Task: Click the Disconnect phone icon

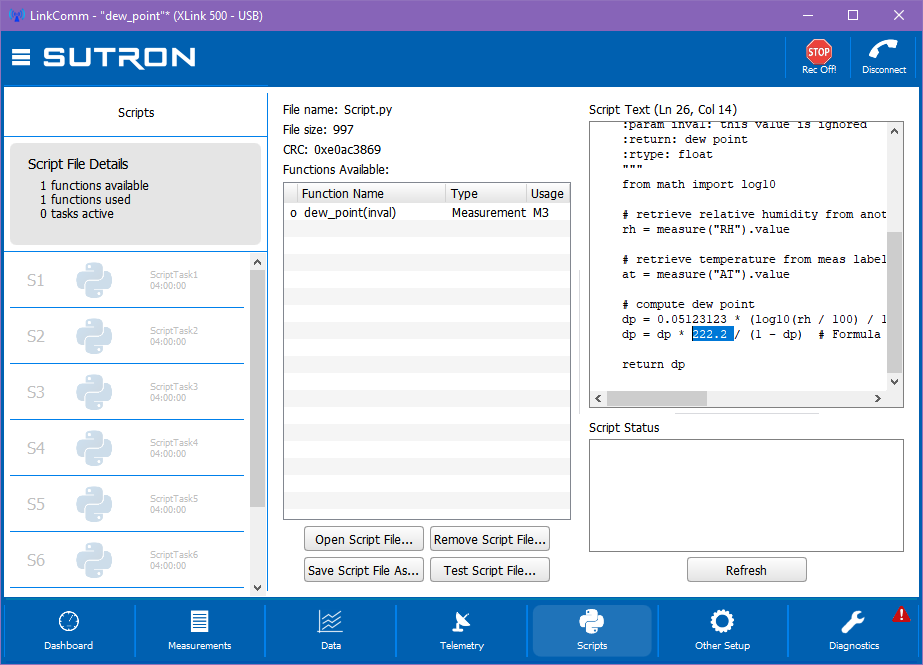Action: [883, 49]
